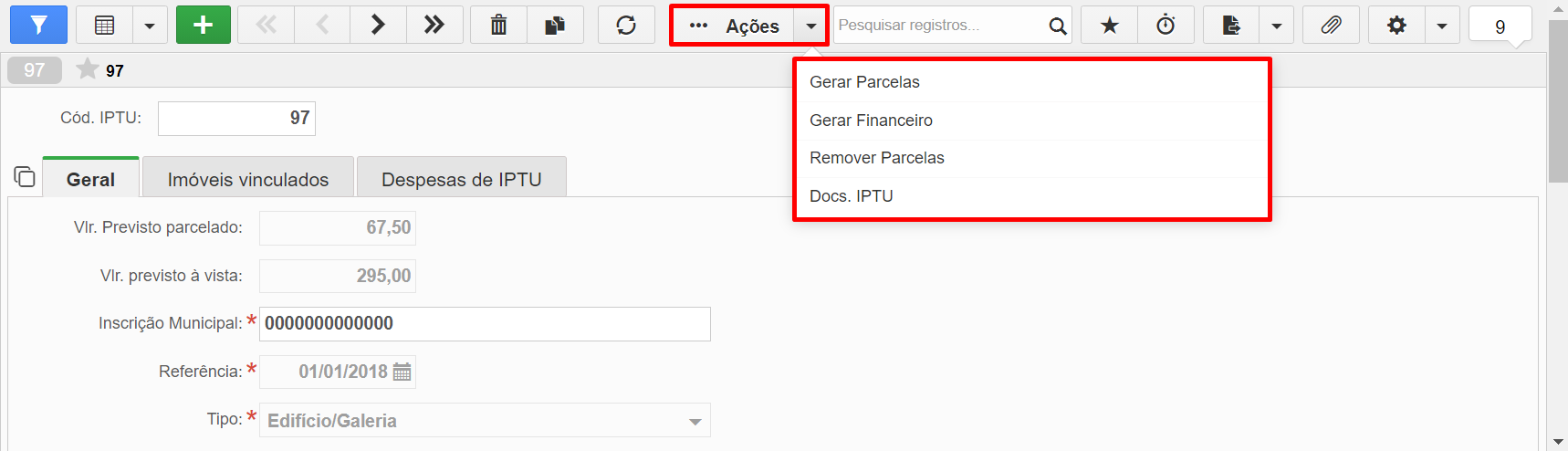Open the blue filter funnel button
The image size is (1568, 451).
pyautogui.click(x=38, y=25)
